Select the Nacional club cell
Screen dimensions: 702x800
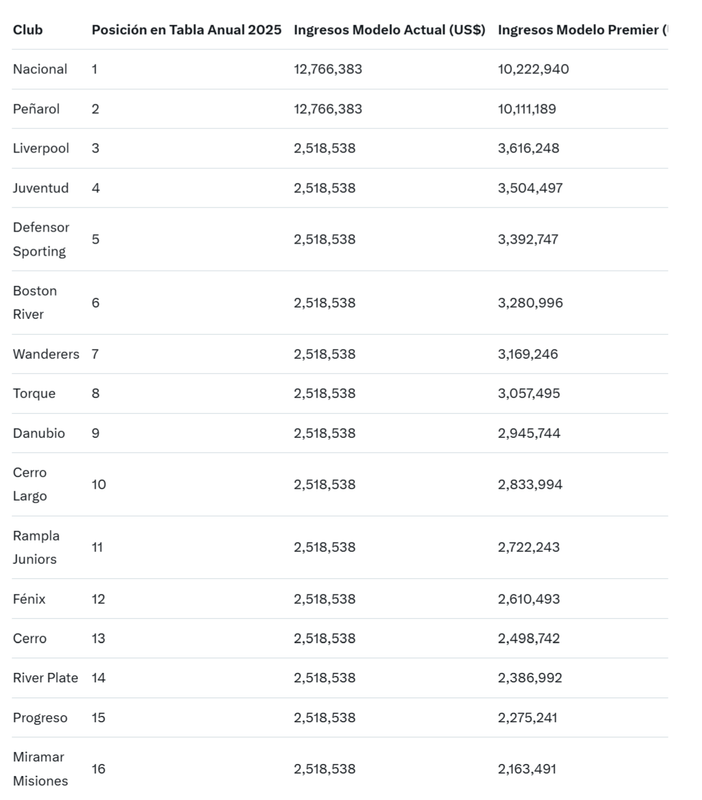[40, 69]
